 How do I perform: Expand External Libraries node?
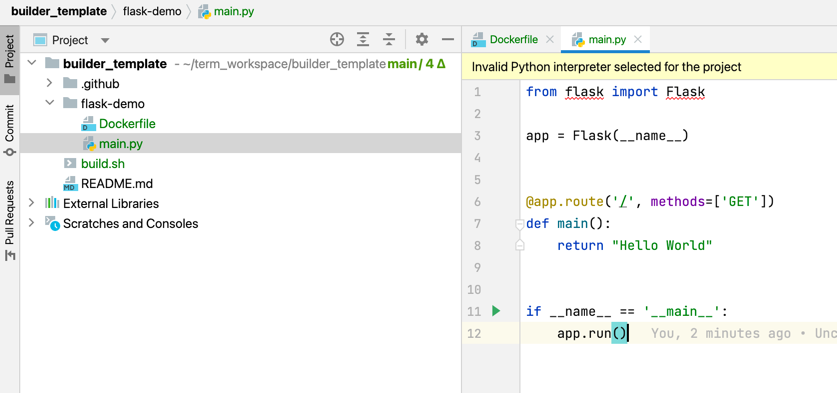point(31,203)
